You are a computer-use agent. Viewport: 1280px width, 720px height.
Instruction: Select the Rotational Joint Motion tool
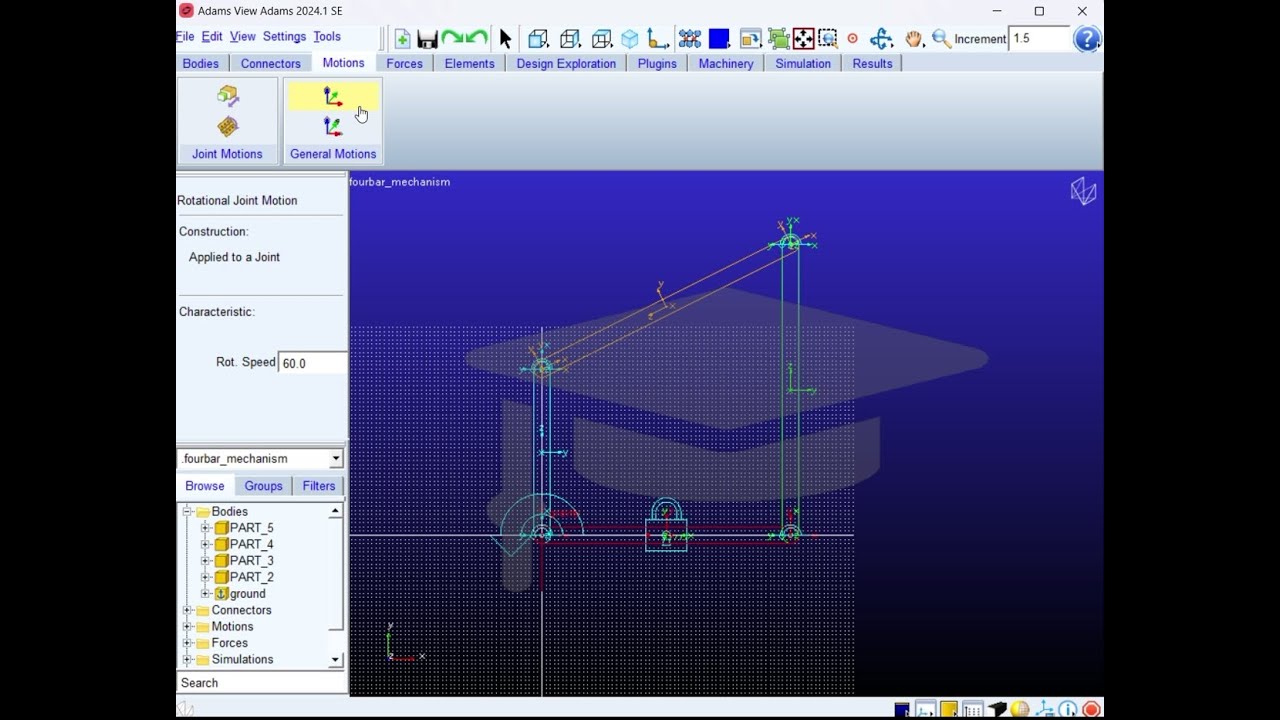228,127
